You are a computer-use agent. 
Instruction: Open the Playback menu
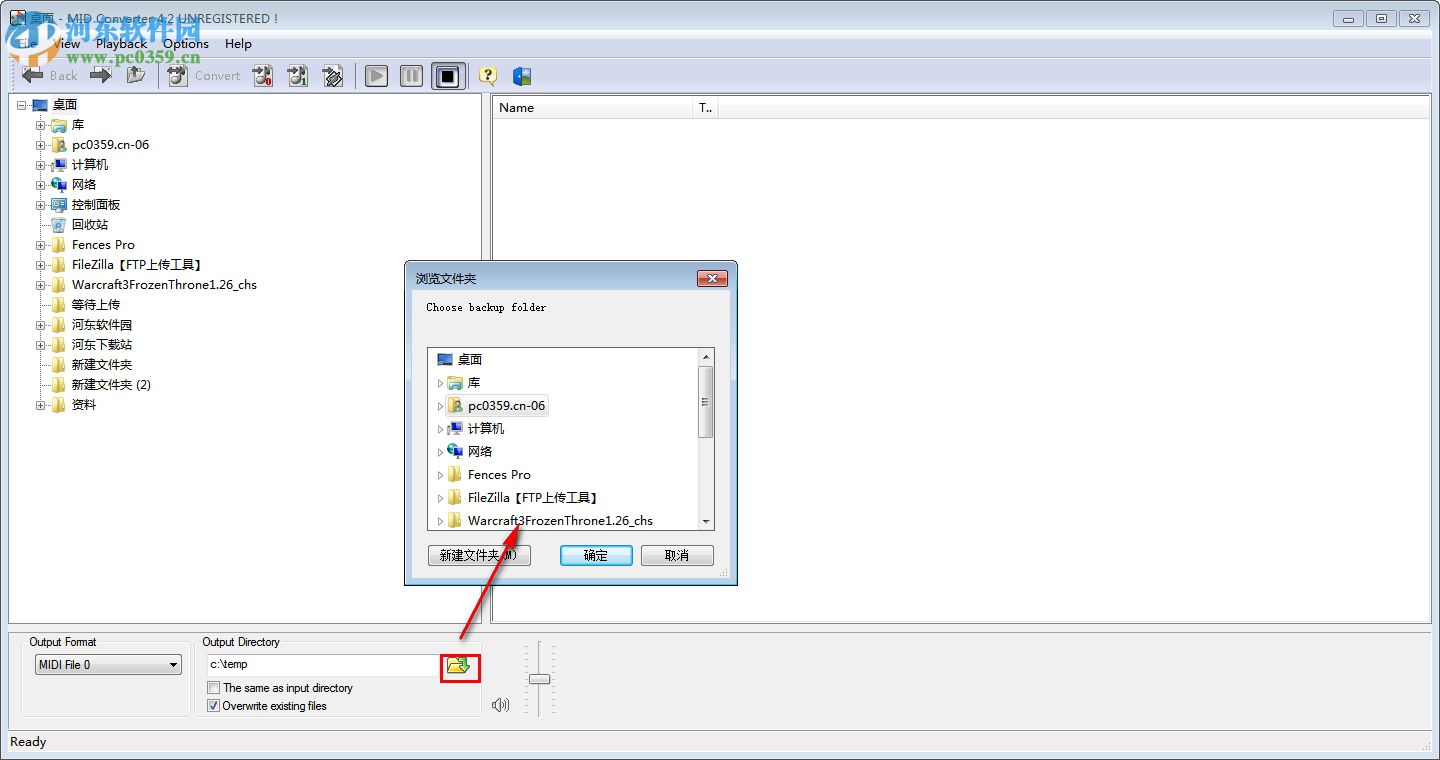[121, 44]
